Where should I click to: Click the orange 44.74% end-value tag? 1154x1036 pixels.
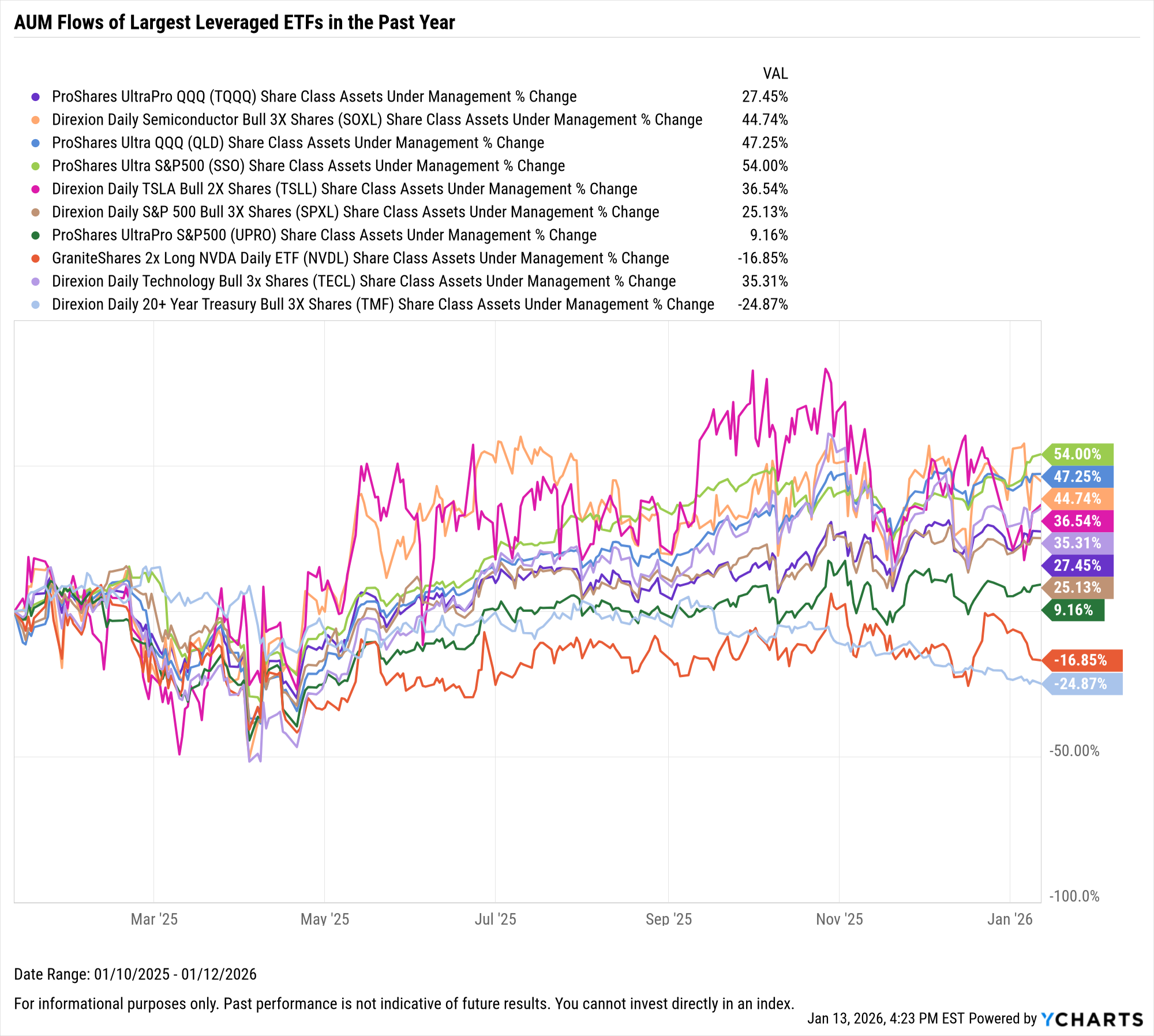tap(1077, 499)
